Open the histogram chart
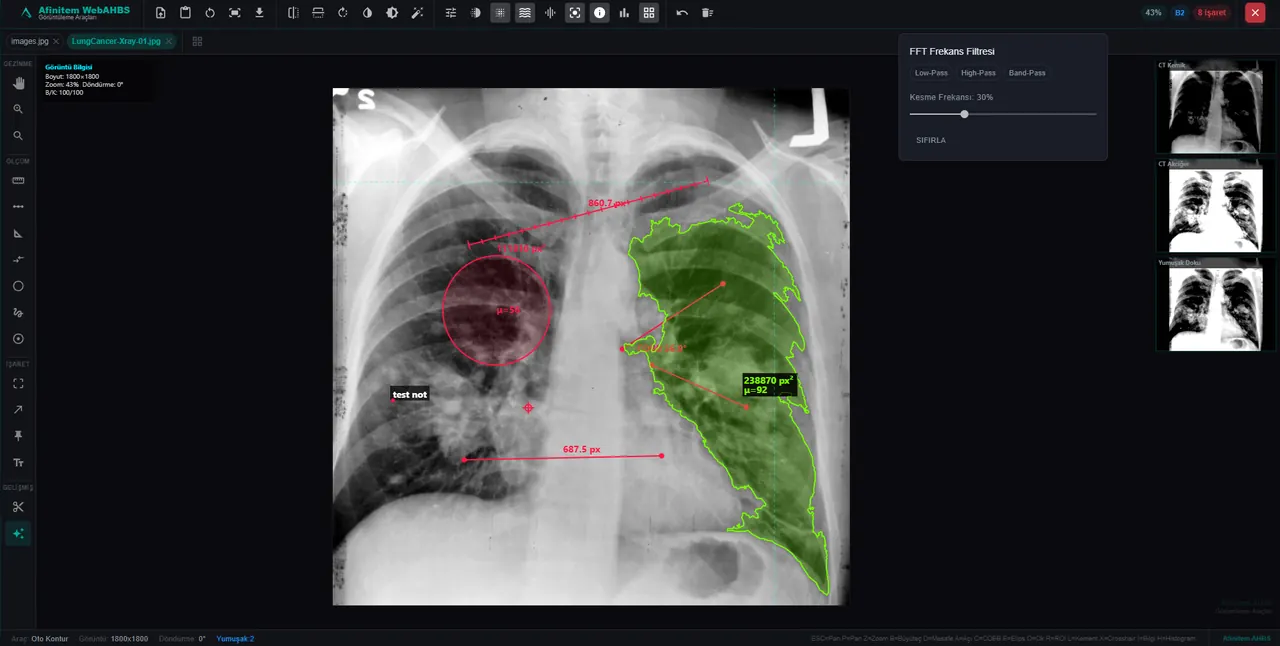 624,13
